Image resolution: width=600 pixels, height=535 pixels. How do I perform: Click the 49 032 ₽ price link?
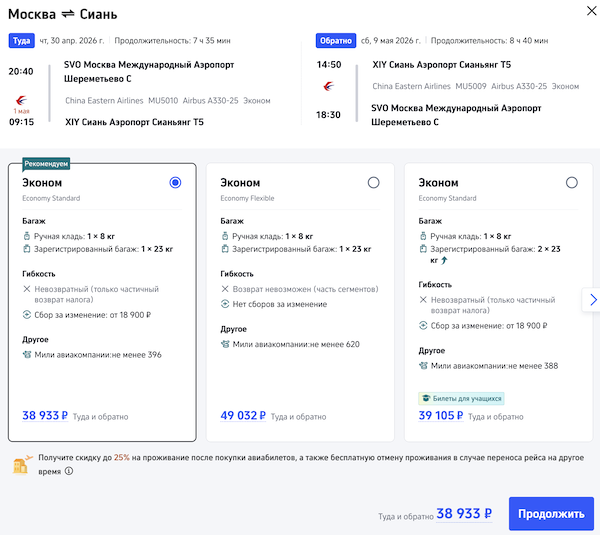[242, 416]
